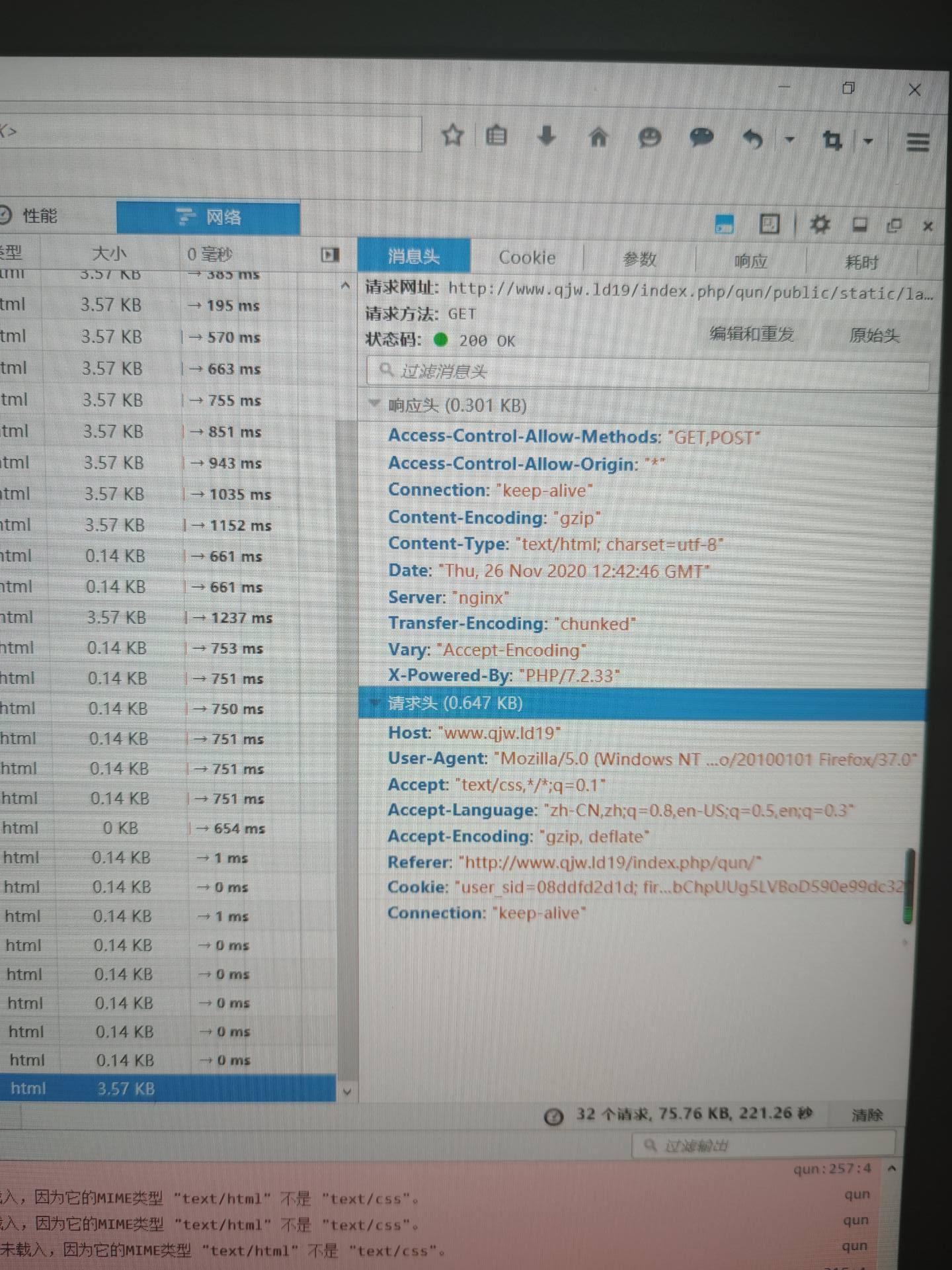
Task: Collapse the 请求头 section
Action: click(x=374, y=702)
